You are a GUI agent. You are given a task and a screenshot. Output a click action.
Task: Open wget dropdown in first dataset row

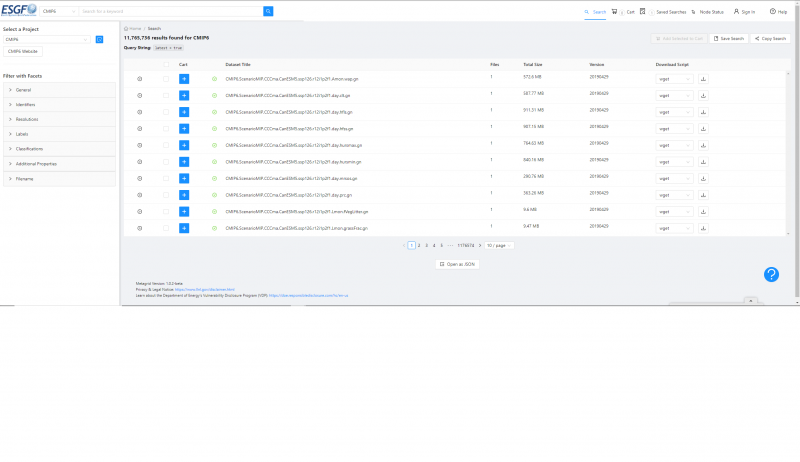(675, 78)
